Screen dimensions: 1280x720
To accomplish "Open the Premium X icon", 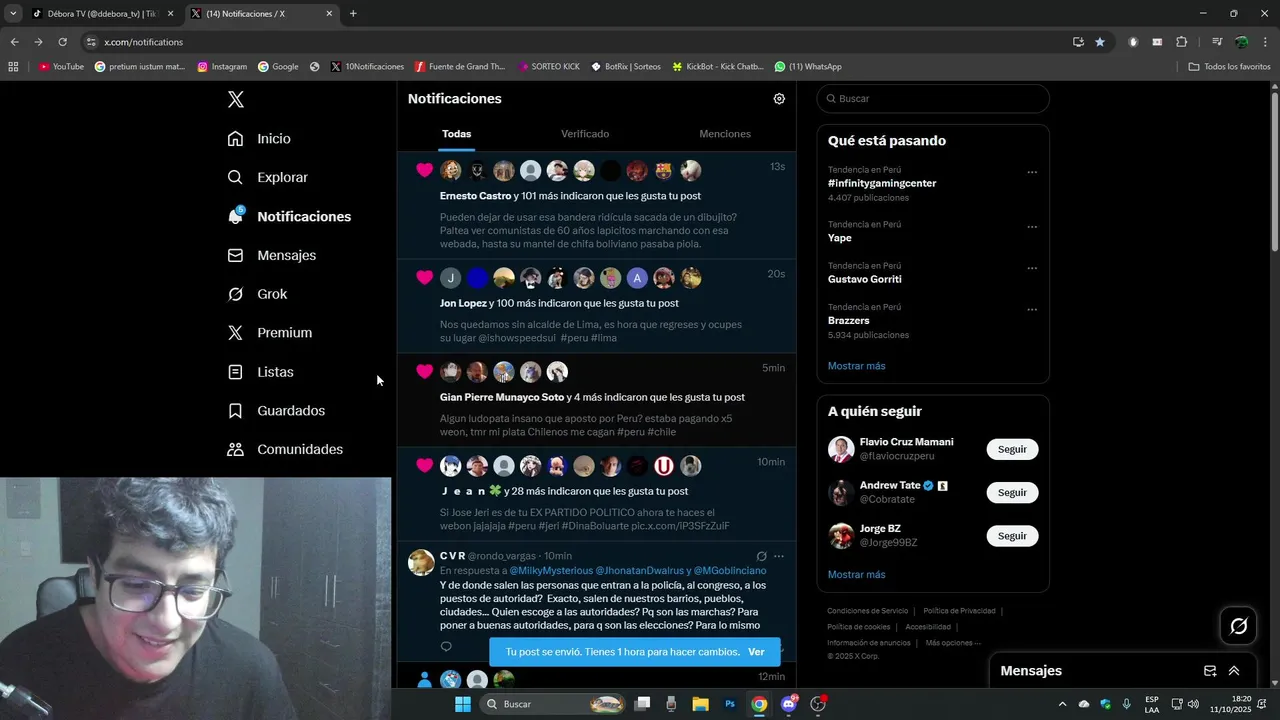I will [235, 333].
